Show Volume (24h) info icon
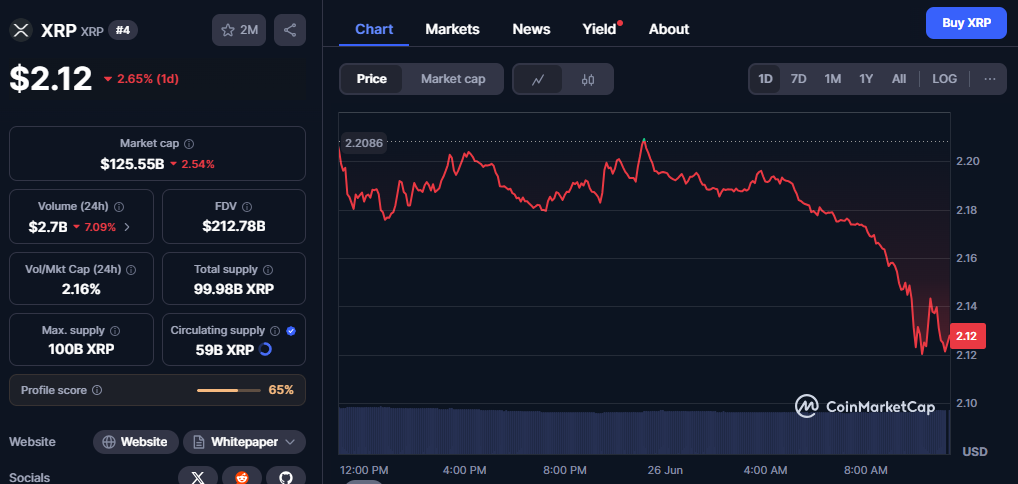The image size is (1018, 484). (x=119, y=207)
